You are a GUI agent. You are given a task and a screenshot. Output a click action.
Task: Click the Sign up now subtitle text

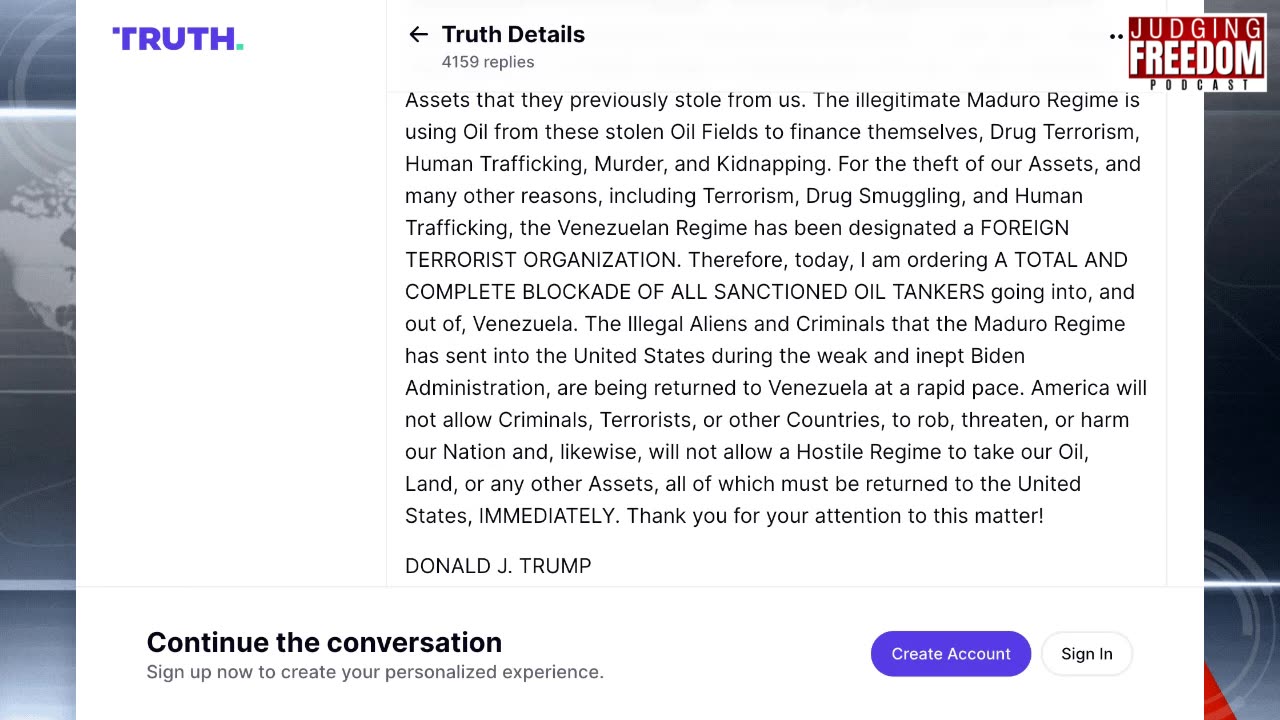coord(375,672)
